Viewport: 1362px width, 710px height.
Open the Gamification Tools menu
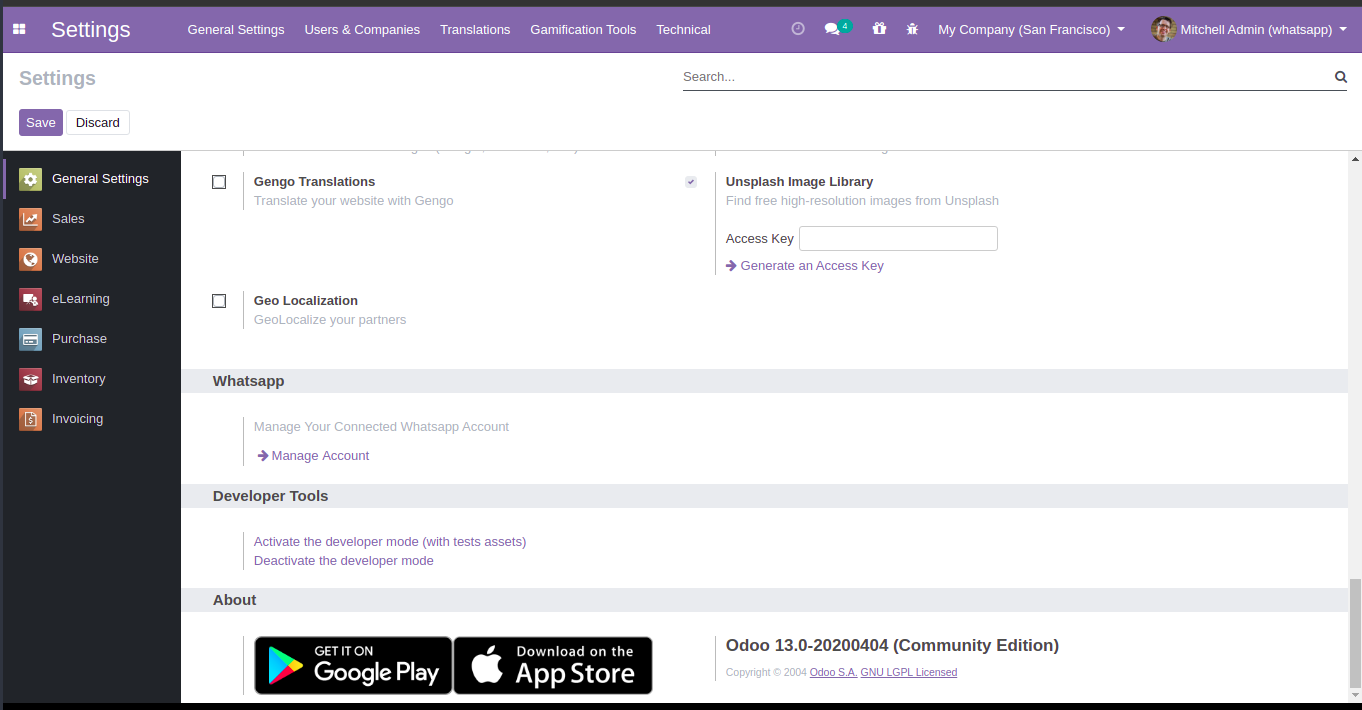[583, 30]
